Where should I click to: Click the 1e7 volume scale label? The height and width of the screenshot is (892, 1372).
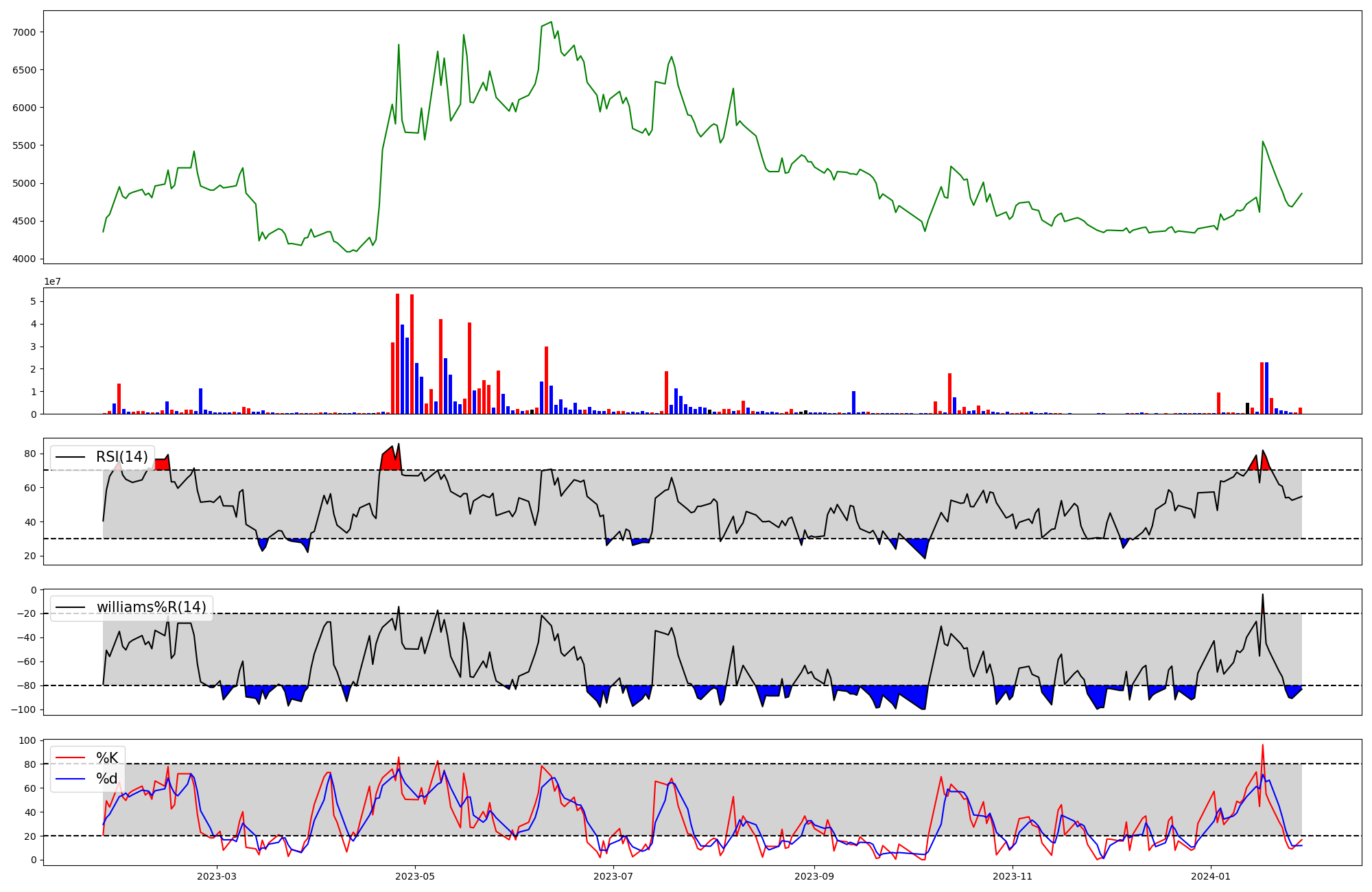pyautogui.click(x=53, y=282)
